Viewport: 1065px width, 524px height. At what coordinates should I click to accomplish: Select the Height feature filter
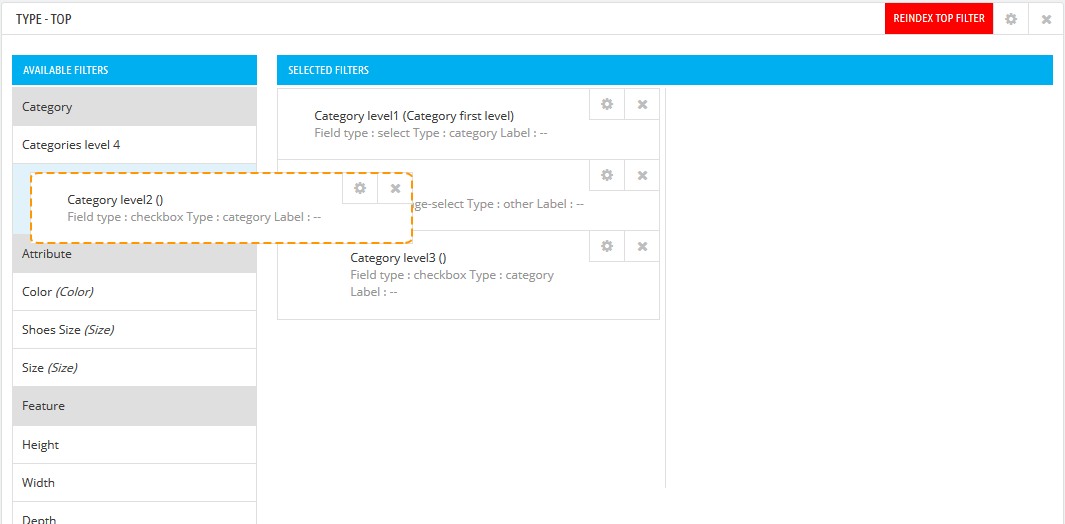134,444
